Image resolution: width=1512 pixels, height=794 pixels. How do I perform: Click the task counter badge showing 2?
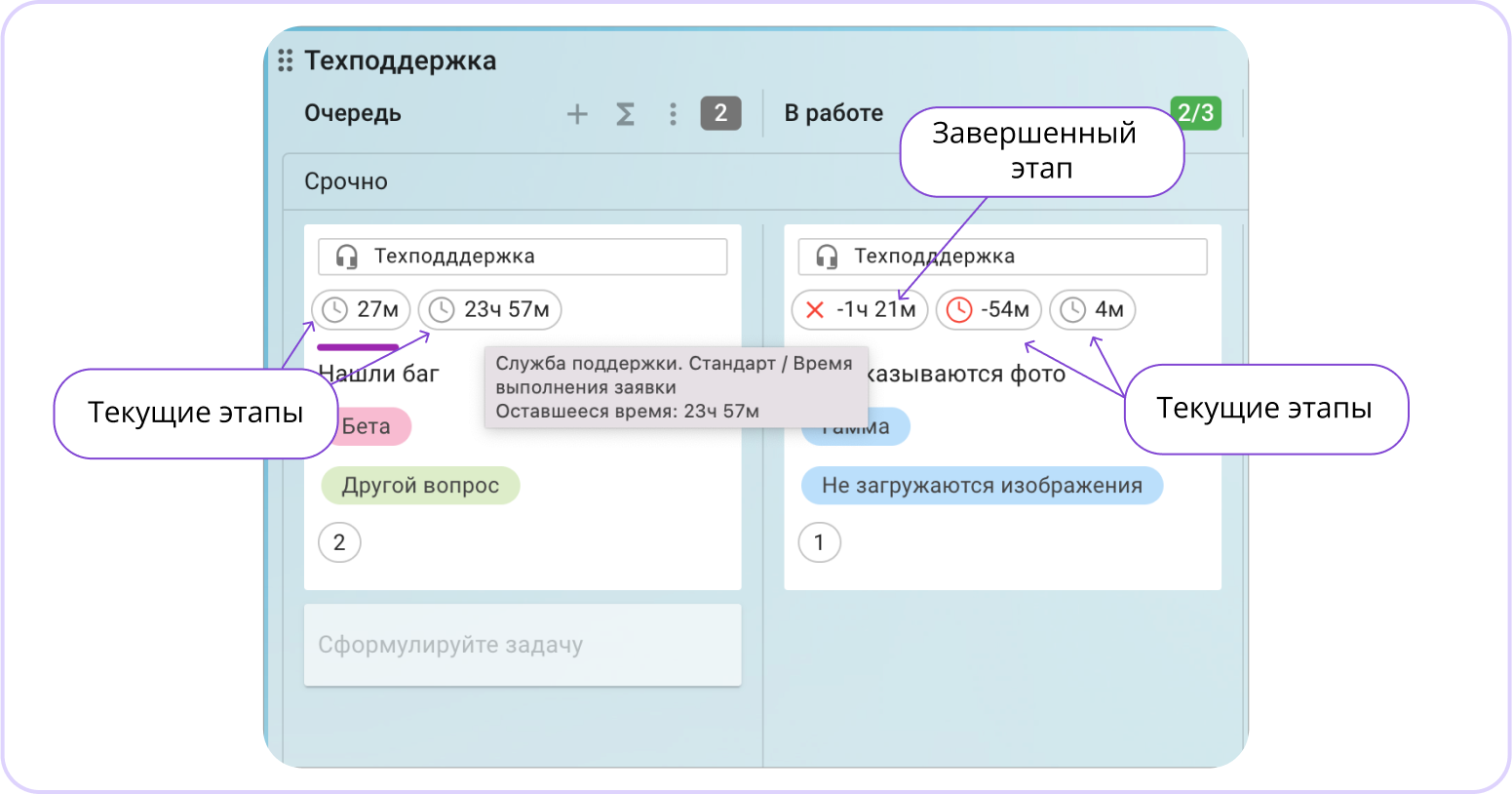pyautogui.click(x=720, y=113)
